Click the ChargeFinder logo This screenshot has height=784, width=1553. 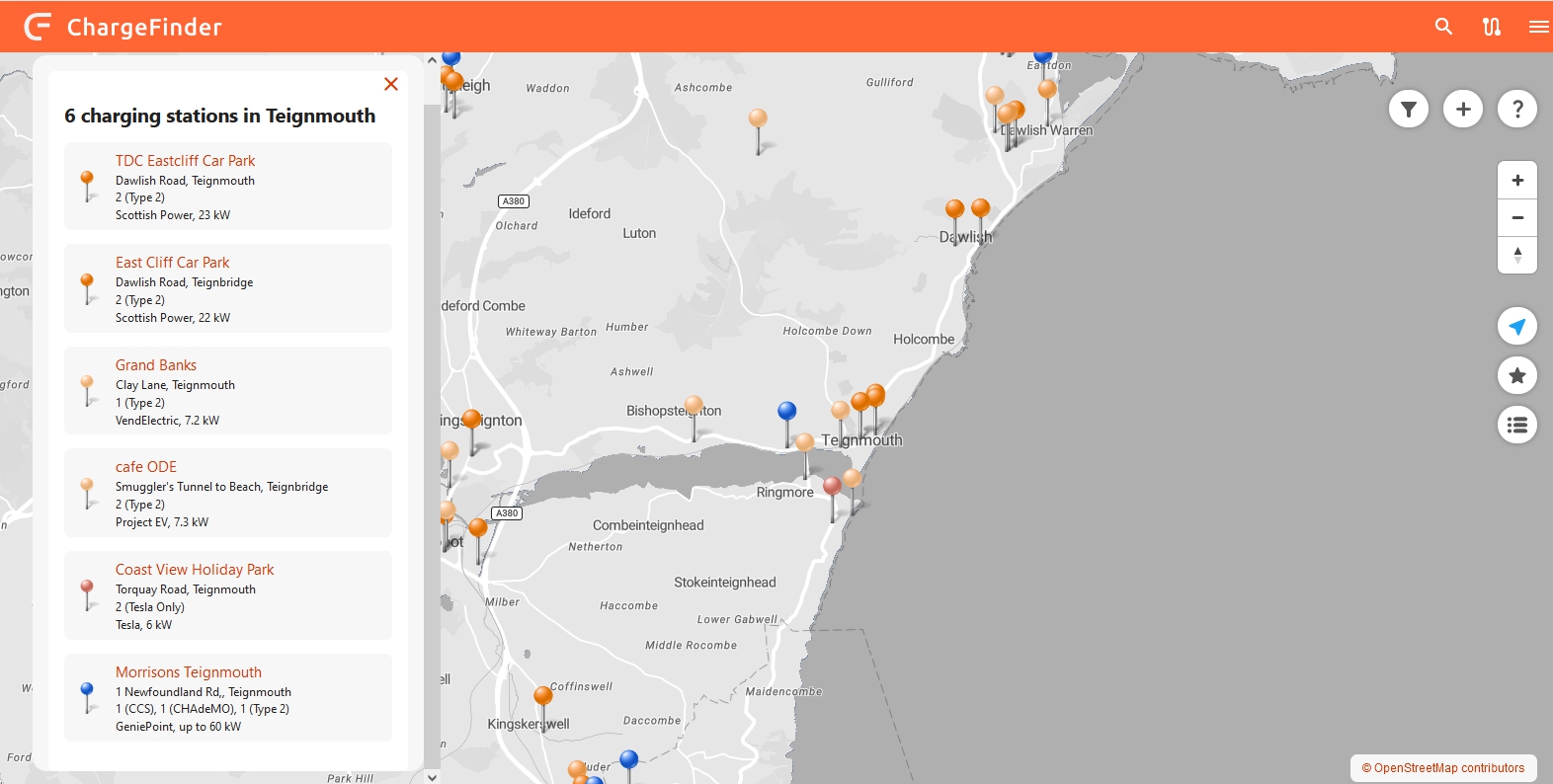[123, 27]
